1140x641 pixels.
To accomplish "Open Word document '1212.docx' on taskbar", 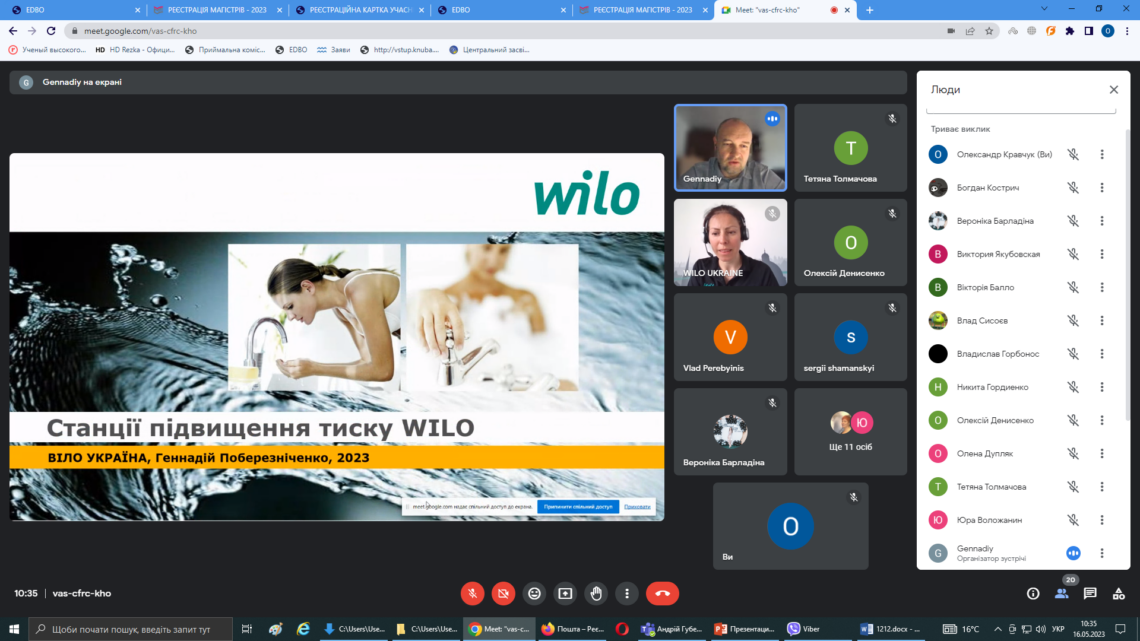I will [890, 629].
